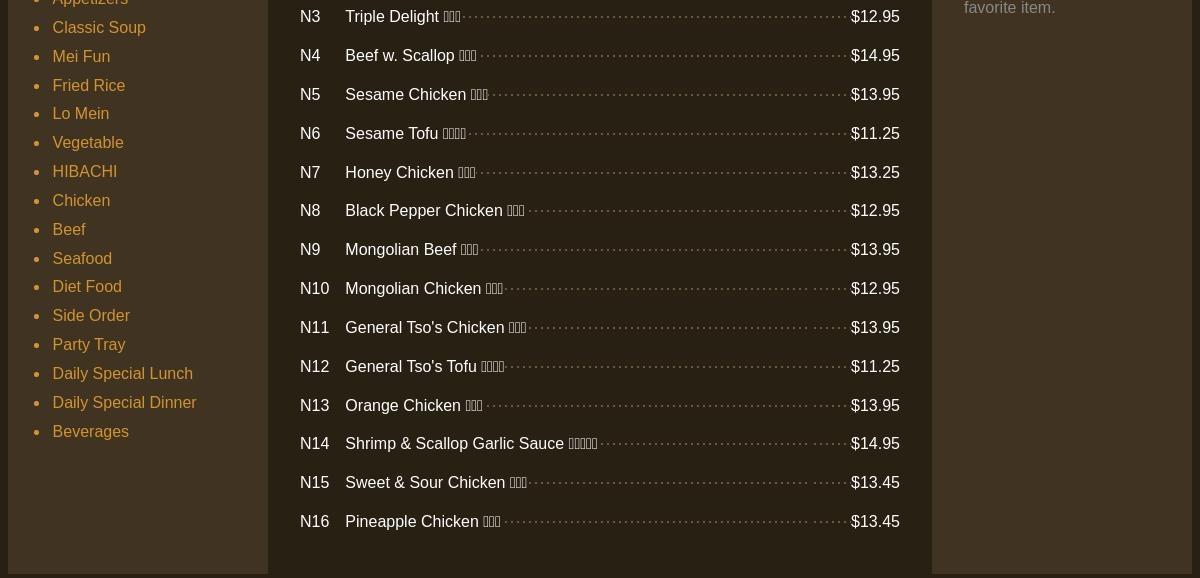
Task: Open the Classic Soup category
Action: click(99, 28)
